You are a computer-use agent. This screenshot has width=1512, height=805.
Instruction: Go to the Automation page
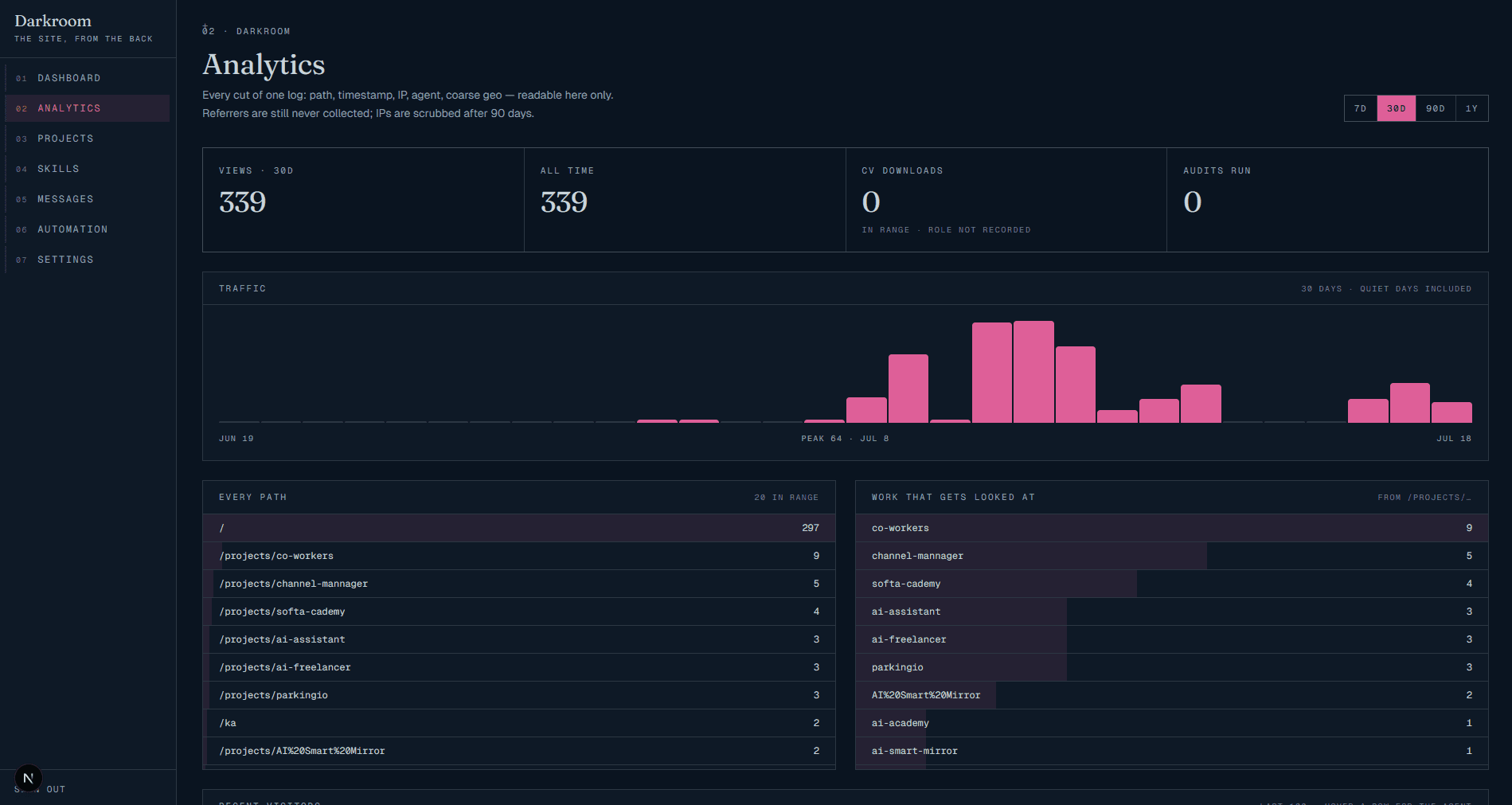pyautogui.click(x=87, y=229)
